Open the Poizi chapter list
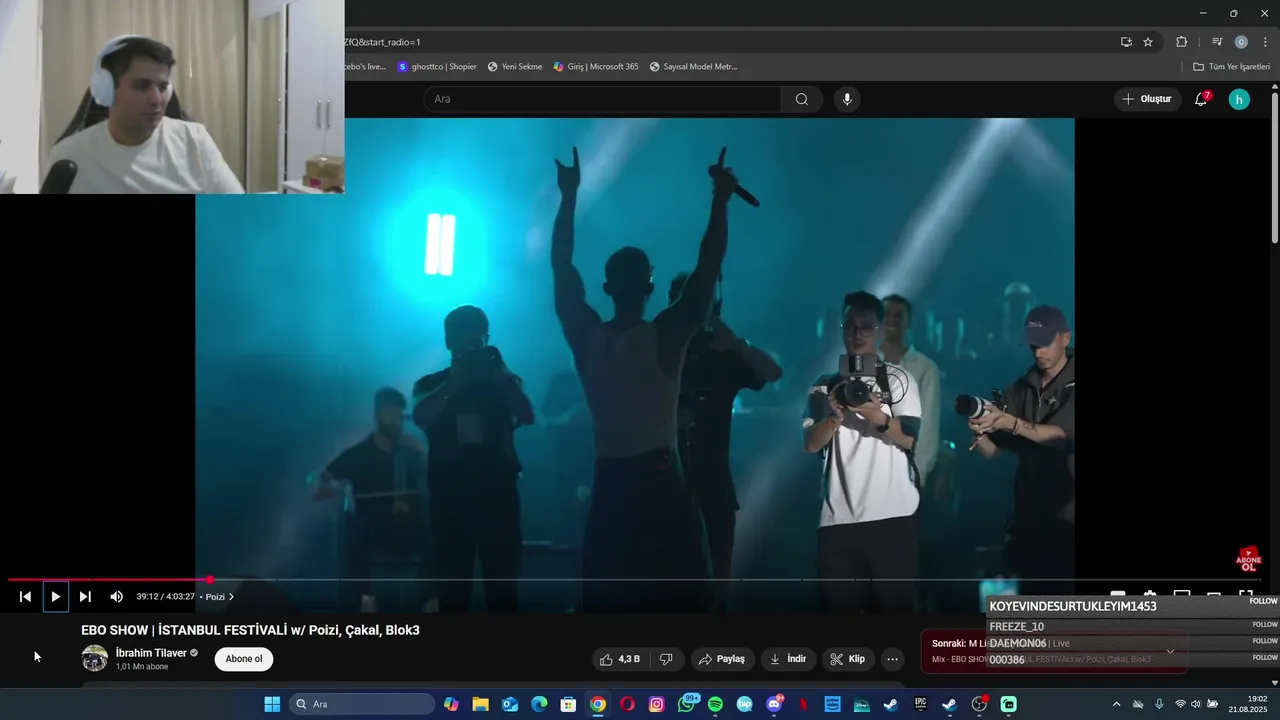This screenshot has width=1280, height=720. tap(219, 597)
